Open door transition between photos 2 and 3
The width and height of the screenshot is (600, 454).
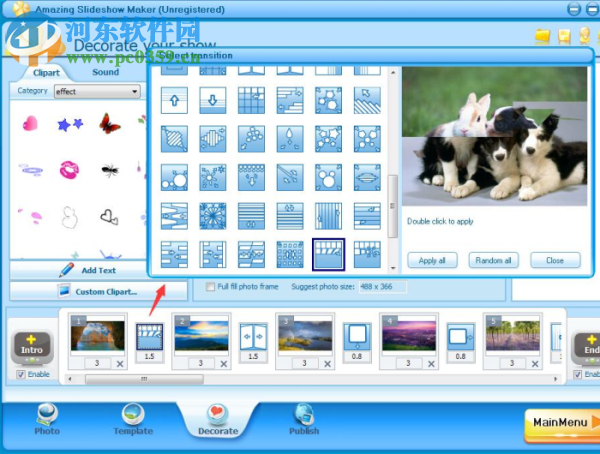click(253, 337)
